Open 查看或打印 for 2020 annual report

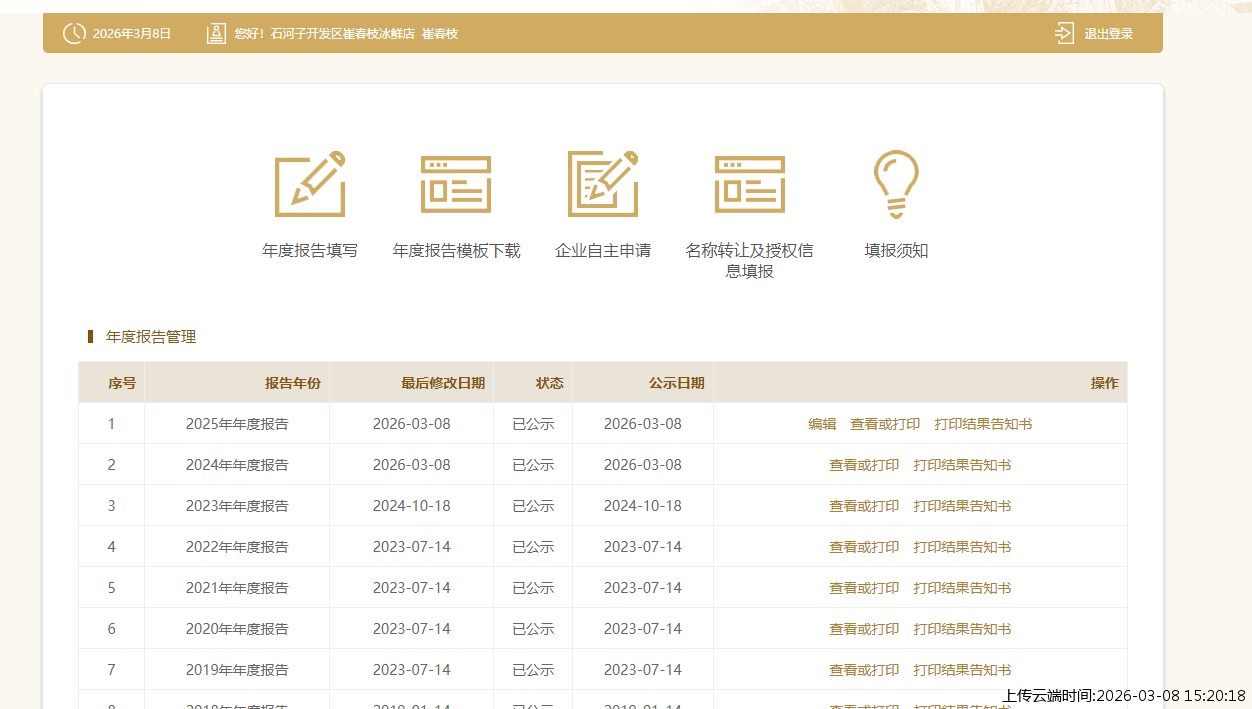click(864, 629)
